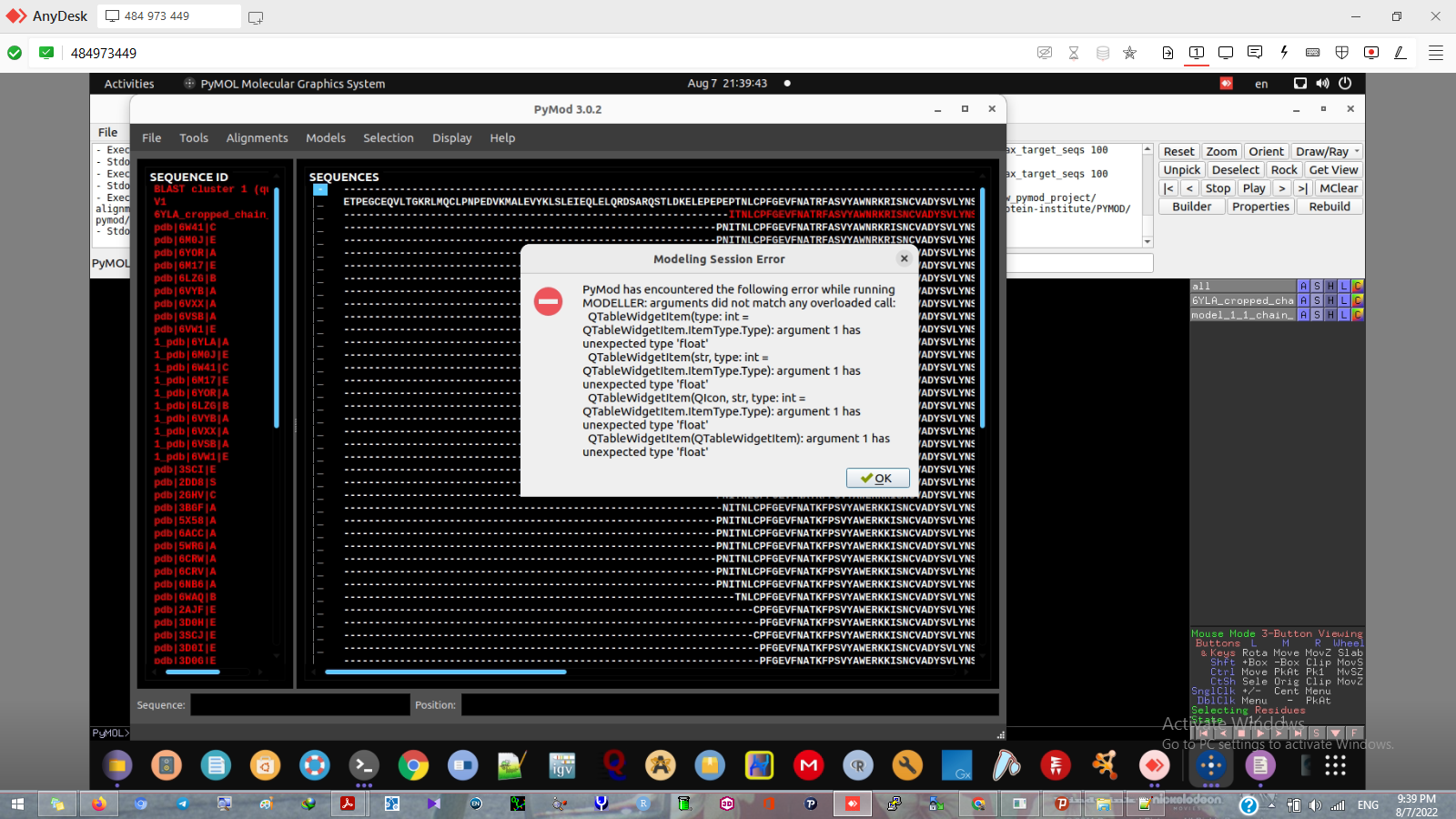1456x819 pixels.
Task: Click PyMOL Play button
Action: (1254, 187)
